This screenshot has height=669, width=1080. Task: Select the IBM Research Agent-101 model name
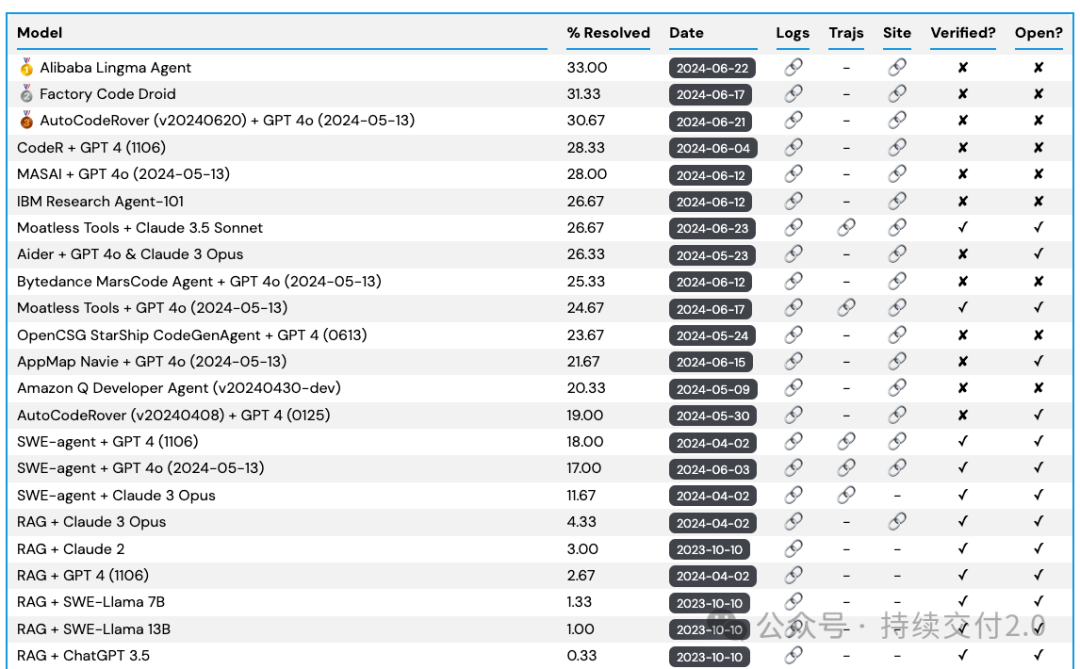tap(100, 201)
